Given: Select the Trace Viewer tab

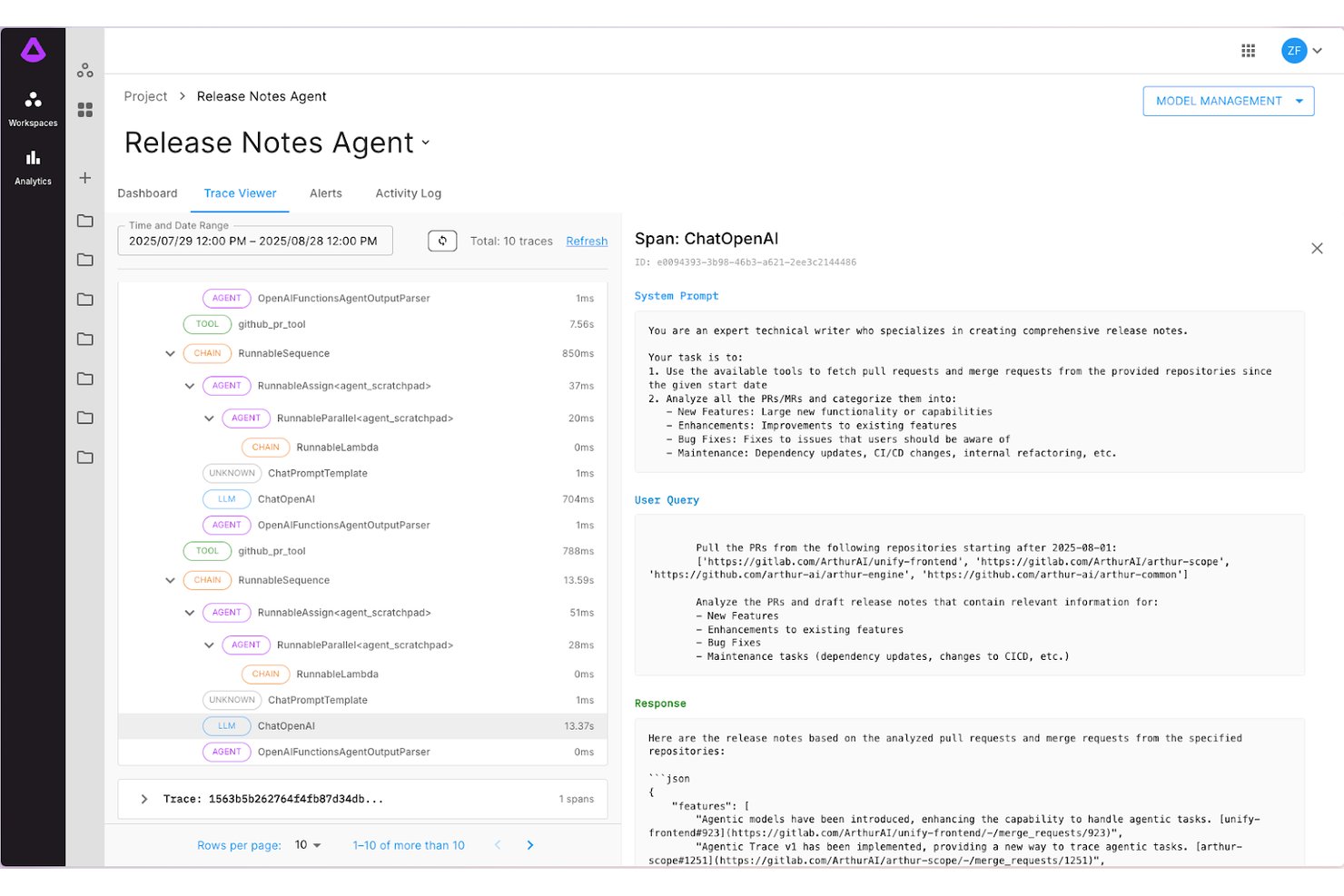Looking at the screenshot, I should tap(240, 193).
